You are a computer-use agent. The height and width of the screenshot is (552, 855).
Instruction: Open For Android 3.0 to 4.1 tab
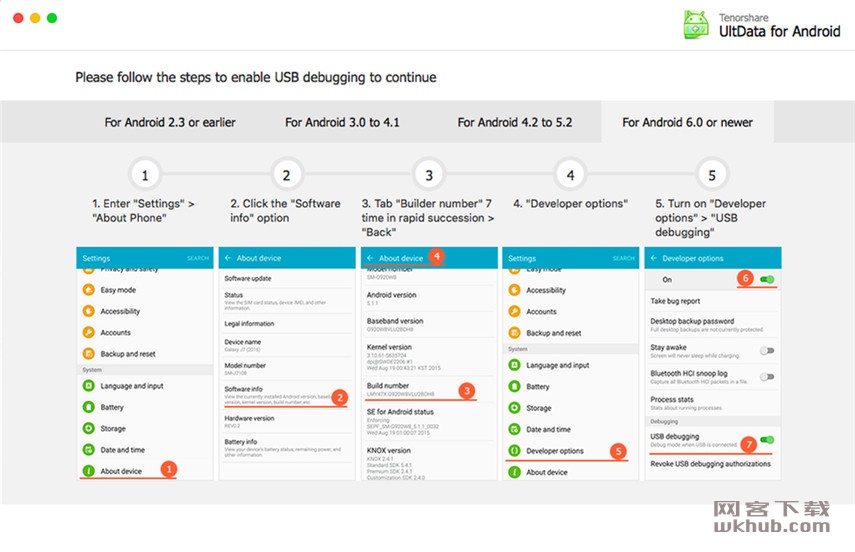[x=342, y=122]
